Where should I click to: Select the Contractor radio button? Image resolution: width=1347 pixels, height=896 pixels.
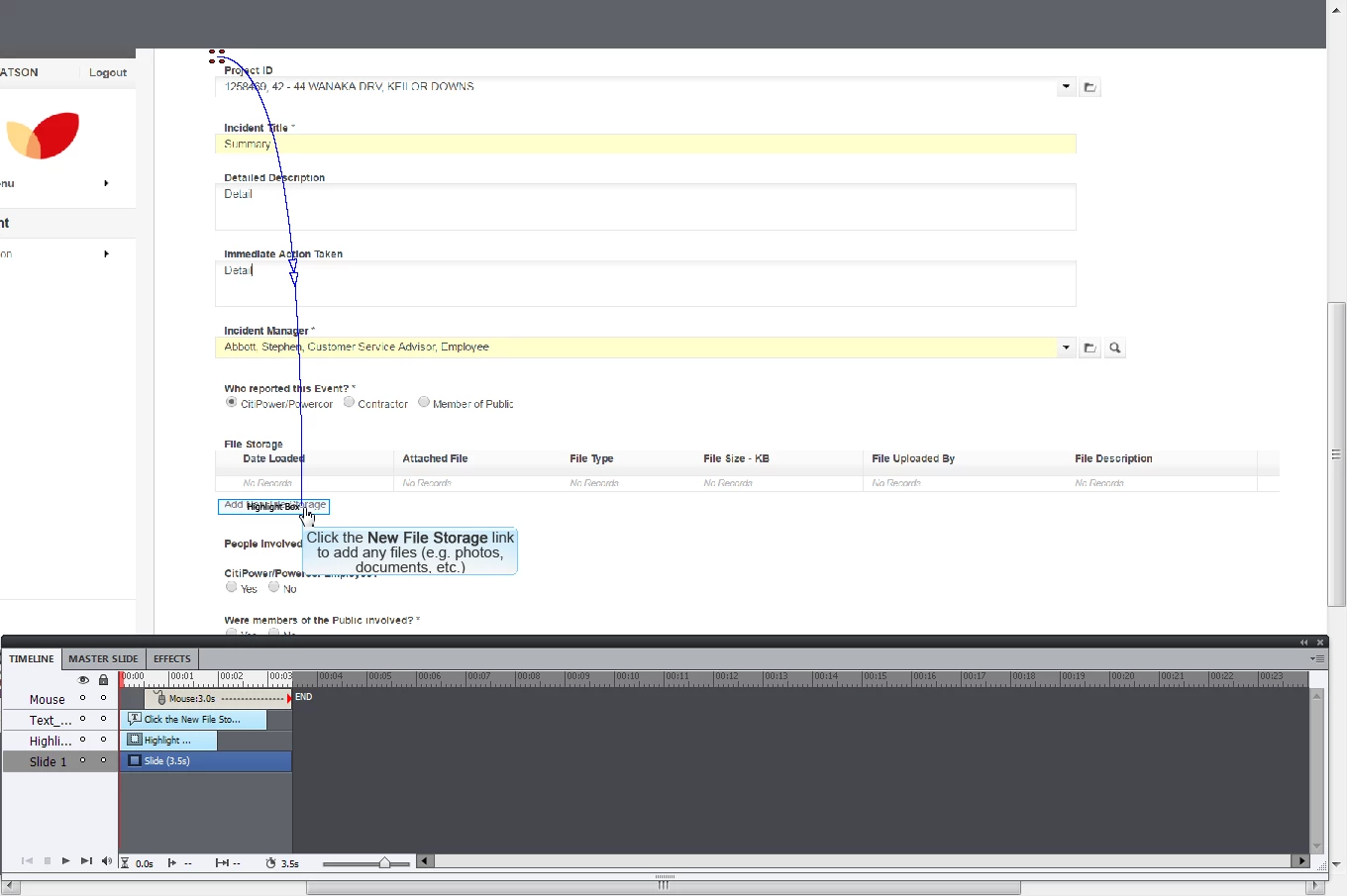coord(349,403)
